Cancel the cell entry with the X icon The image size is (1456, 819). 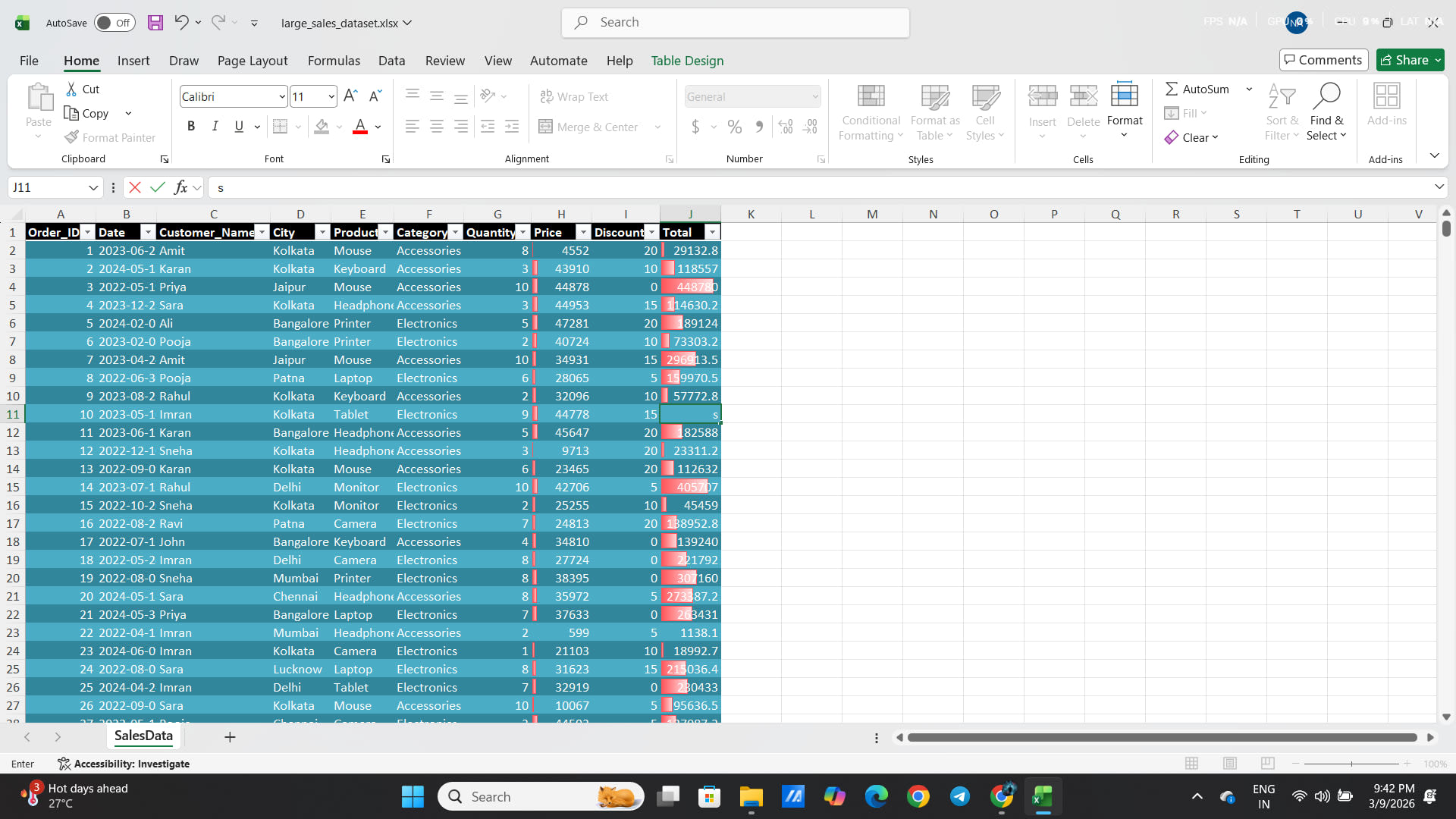(x=135, y=187)
